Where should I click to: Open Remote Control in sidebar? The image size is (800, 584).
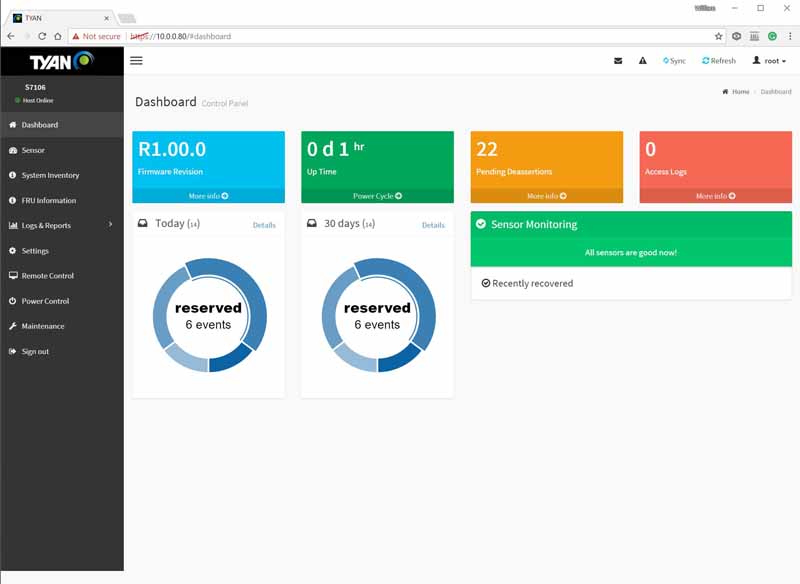pyautogui.click(x=62, y=276)
